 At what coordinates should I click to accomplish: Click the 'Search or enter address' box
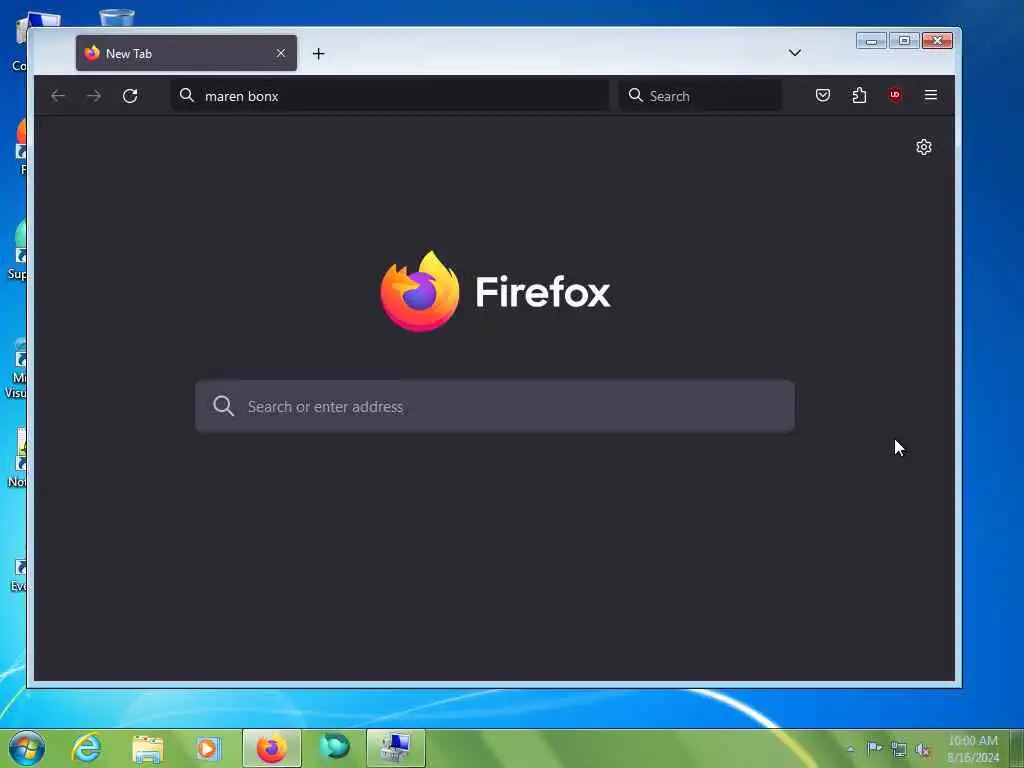pos(495,406)
